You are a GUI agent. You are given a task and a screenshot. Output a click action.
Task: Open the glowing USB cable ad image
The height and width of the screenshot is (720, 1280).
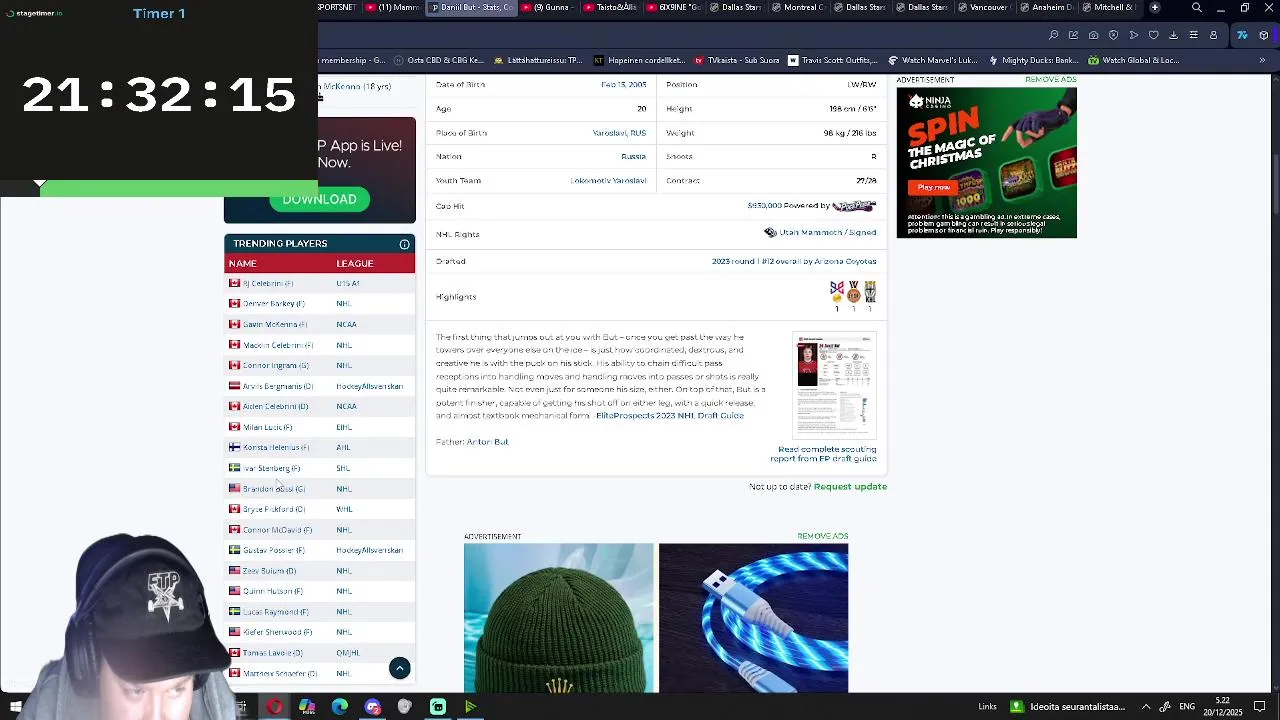pyautogui.click(x=753, y=618)
